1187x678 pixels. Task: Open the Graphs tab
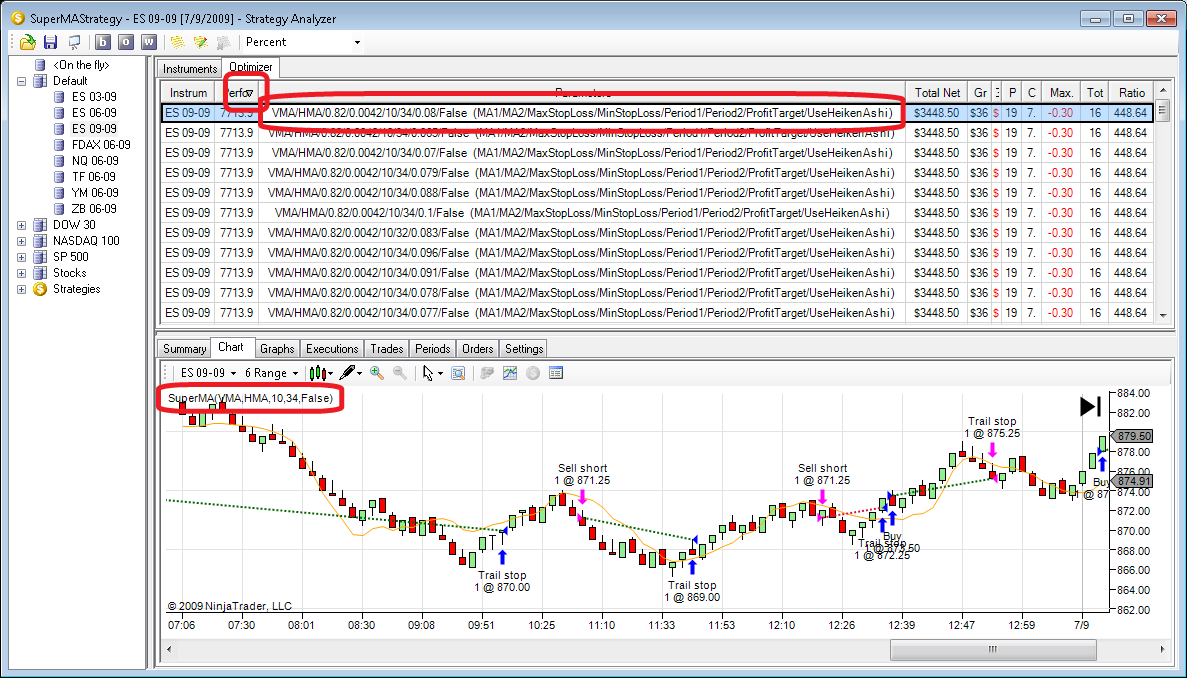[276, 349]
